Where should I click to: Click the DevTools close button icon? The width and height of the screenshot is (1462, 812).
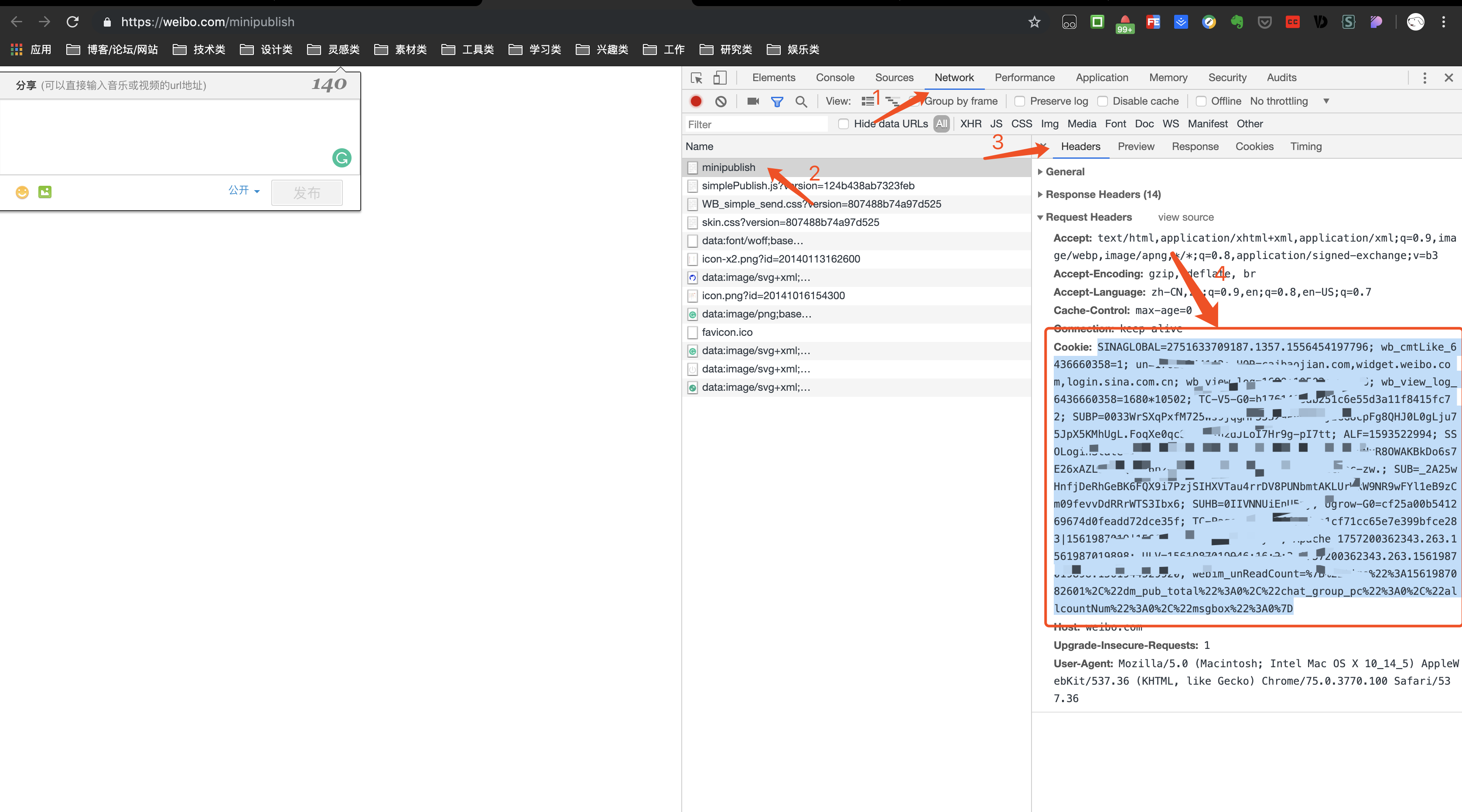(x=1448, y=77)
